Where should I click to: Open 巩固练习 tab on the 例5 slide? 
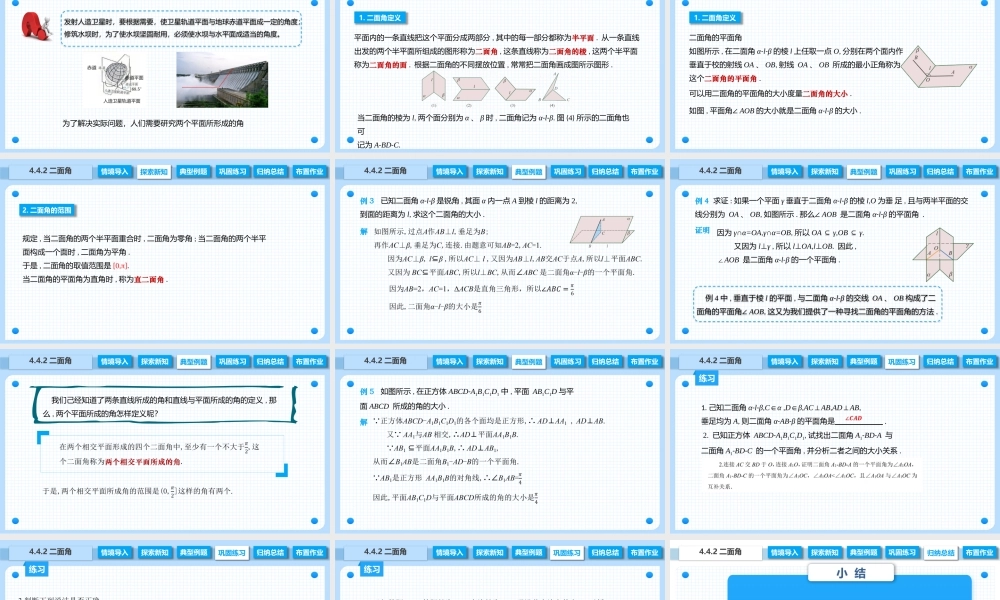(567, 362)
